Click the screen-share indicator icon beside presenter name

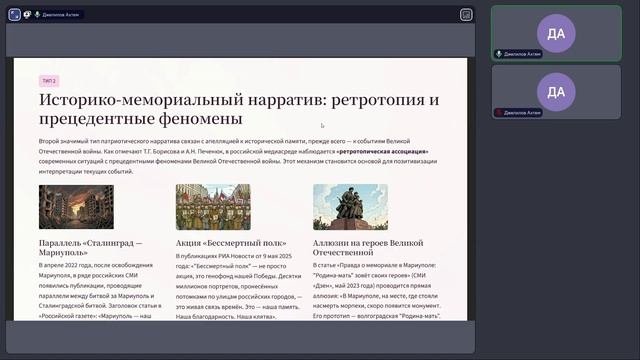[x=27, y=15]
